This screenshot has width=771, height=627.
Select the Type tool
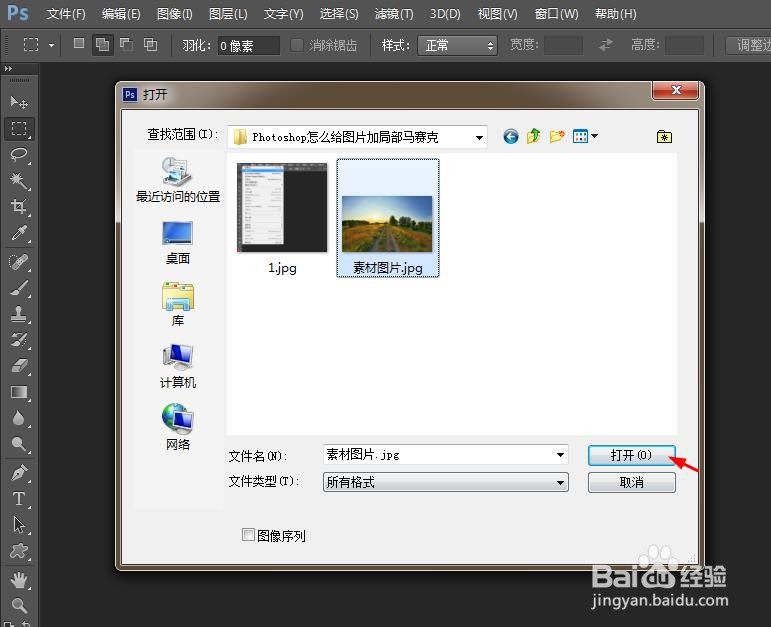point(19,499)
